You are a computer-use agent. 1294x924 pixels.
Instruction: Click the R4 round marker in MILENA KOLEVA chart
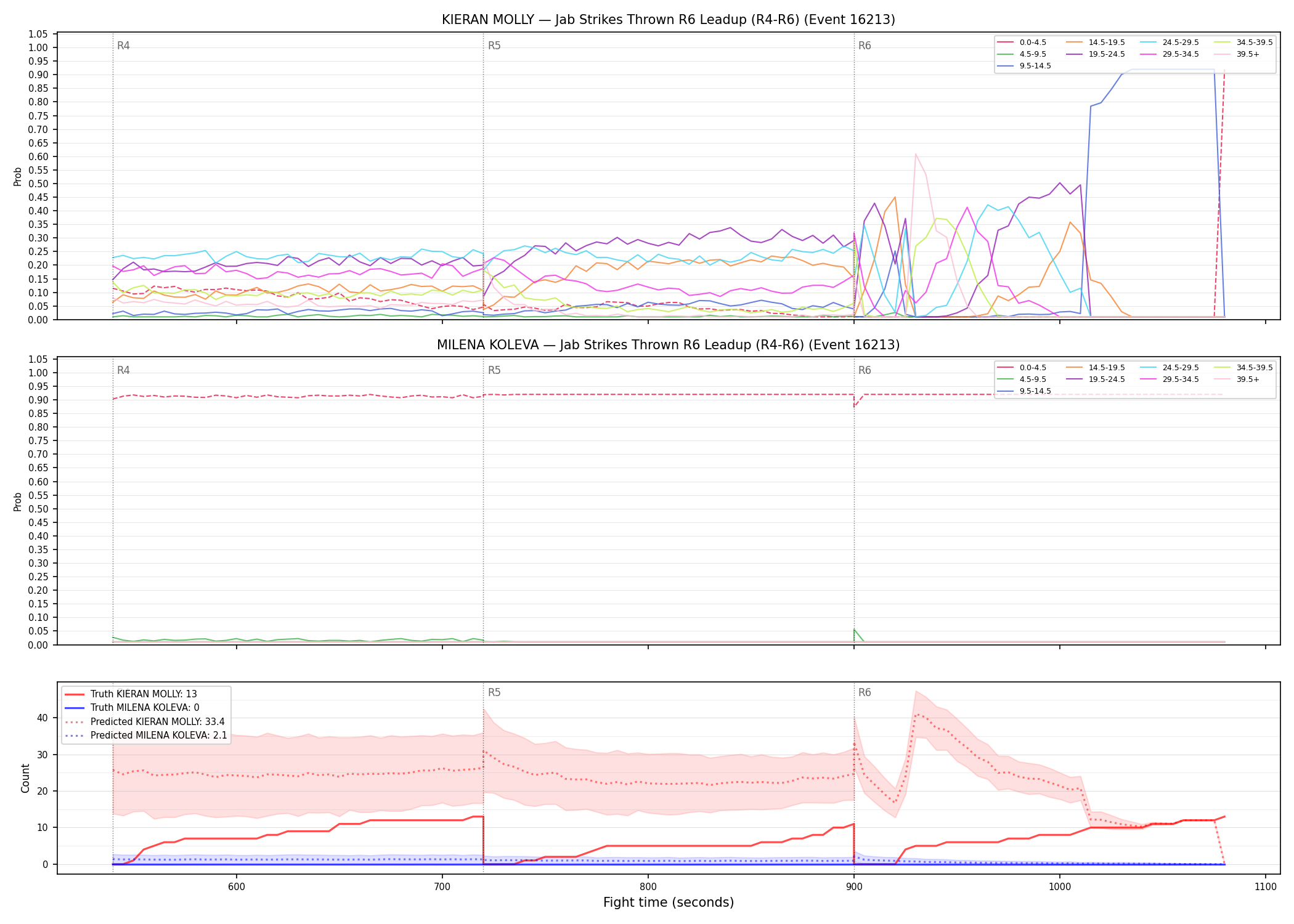(123, 370)
